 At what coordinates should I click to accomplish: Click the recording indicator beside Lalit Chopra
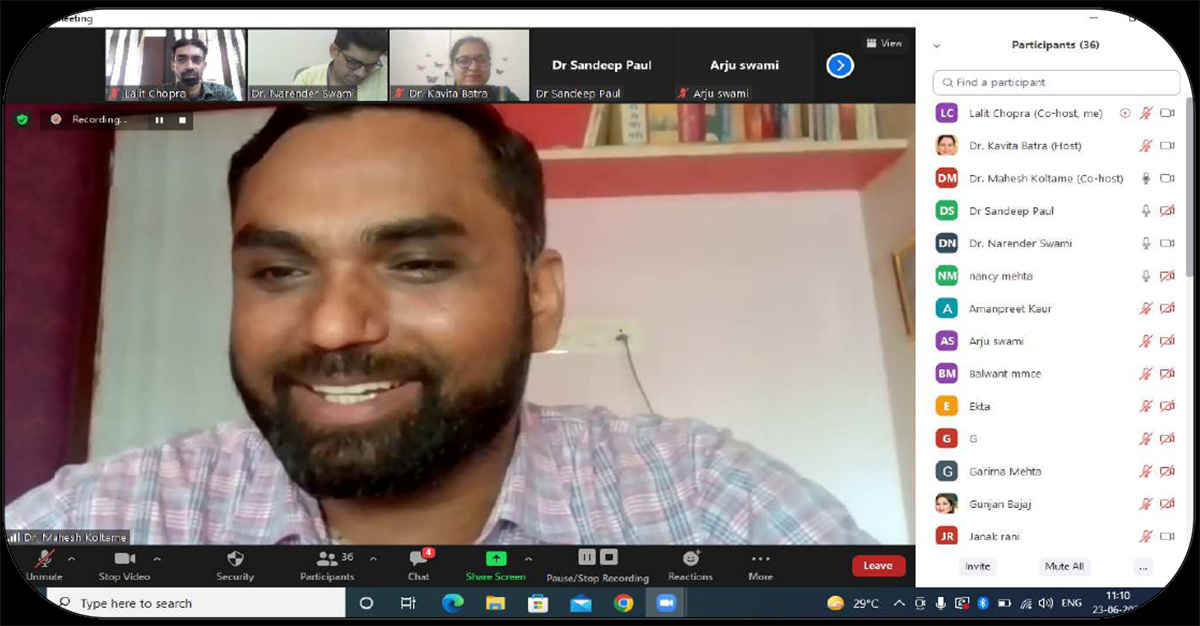[1125, 114]
